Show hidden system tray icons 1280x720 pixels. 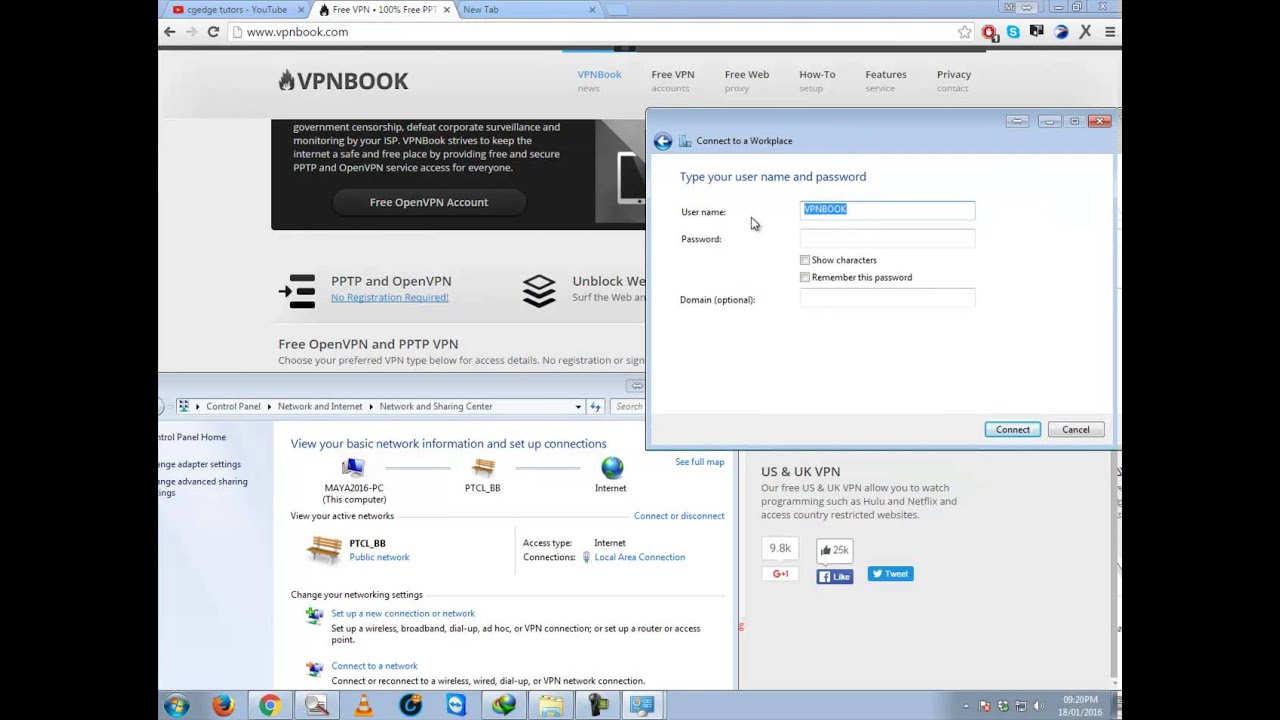point(966,706)
